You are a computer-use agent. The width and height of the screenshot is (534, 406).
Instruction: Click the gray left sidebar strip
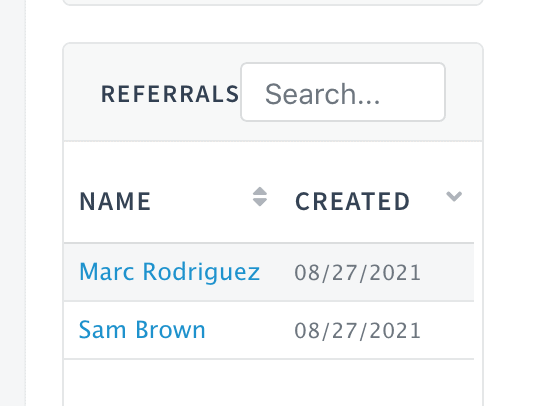(13, 203)
